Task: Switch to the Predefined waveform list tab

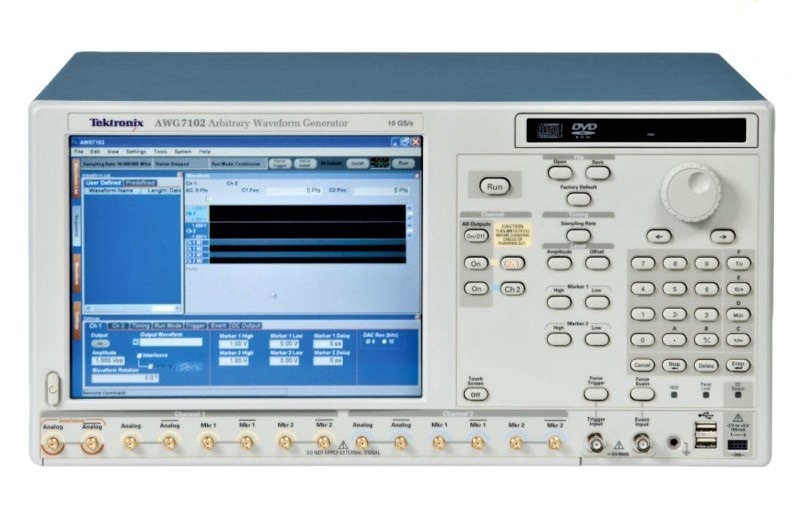Action: [141, 182]
